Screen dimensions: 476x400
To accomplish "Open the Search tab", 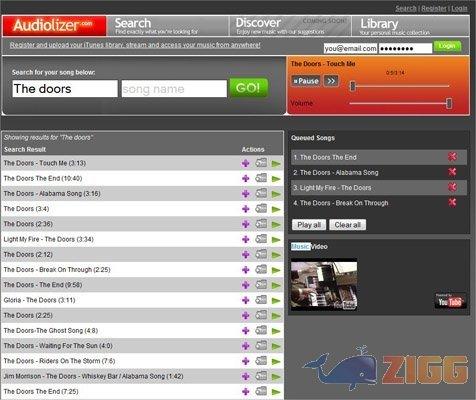I will click(x=168, y=26).
